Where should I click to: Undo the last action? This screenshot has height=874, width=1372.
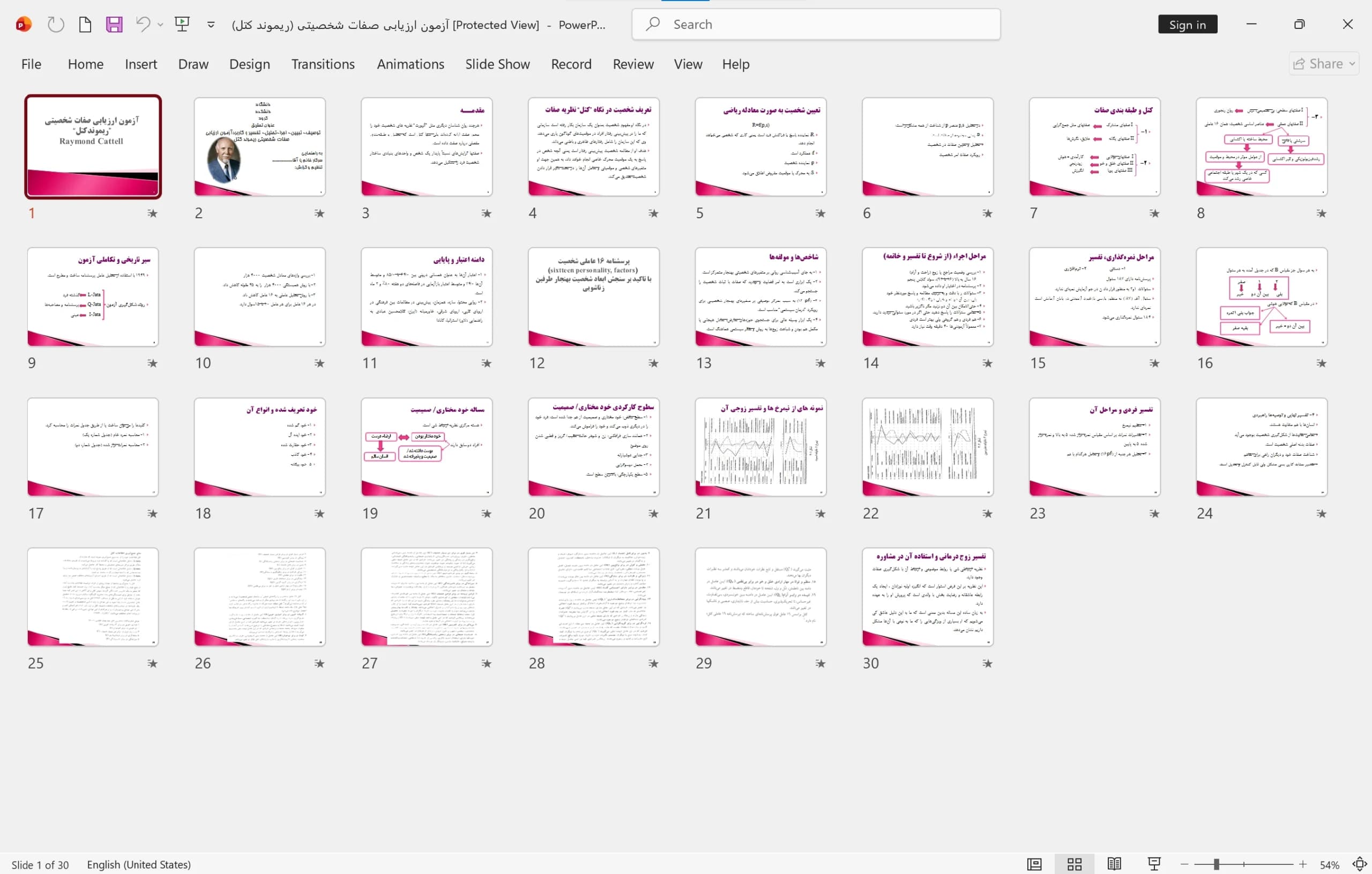tap(143, 25)
